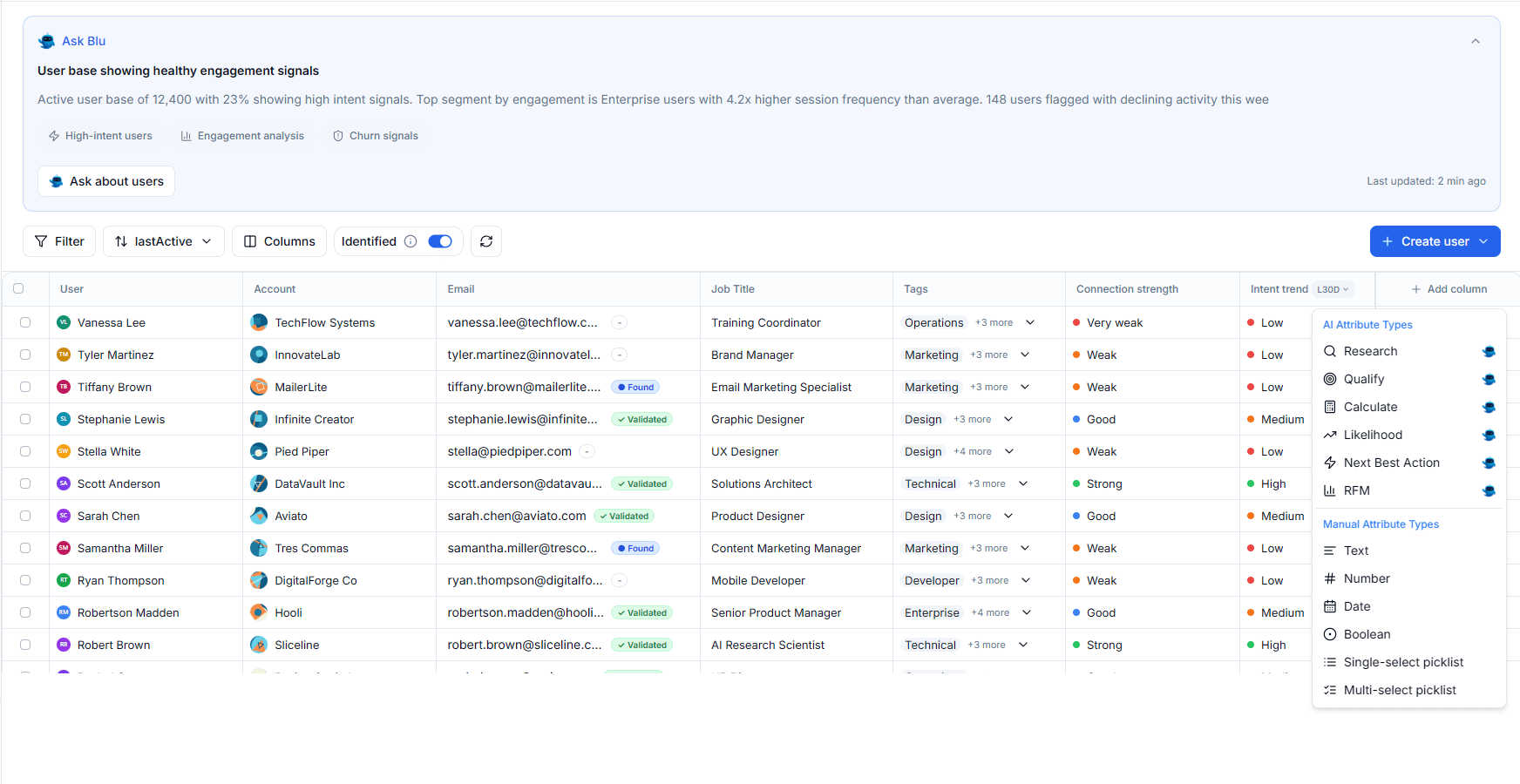Click the High-intent users lightning icon
The width and height of the screenshot is (1520, 784).
point(53,135)
